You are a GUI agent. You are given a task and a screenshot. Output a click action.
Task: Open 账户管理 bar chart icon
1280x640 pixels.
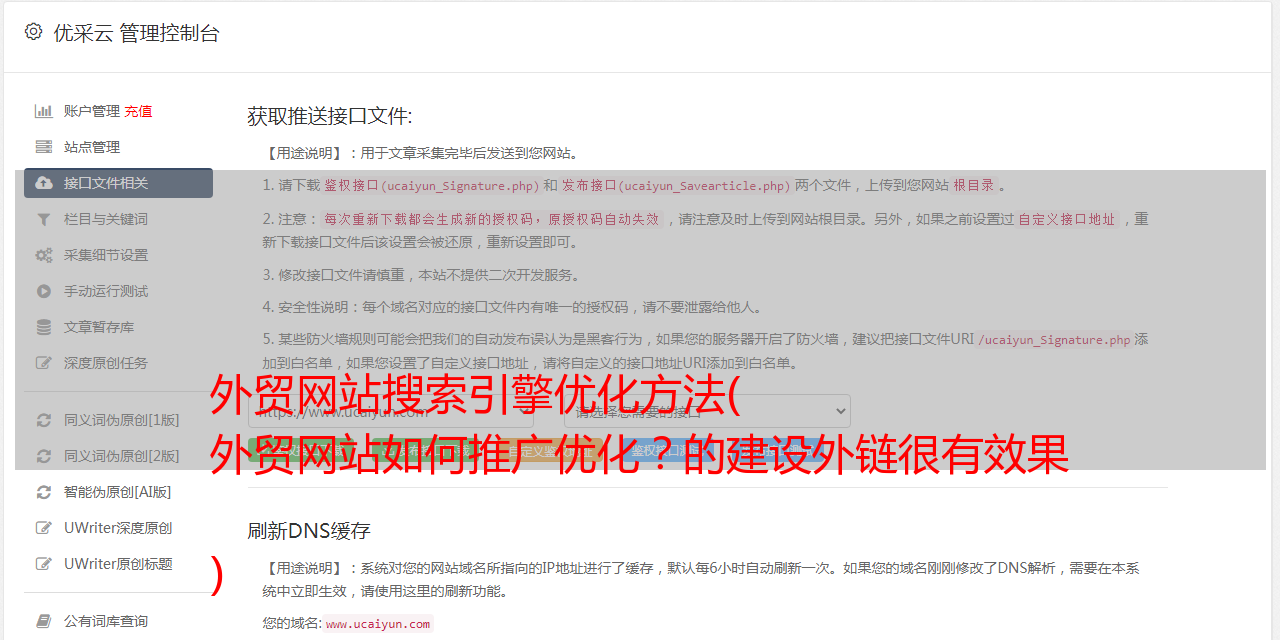tap(44, 111)
